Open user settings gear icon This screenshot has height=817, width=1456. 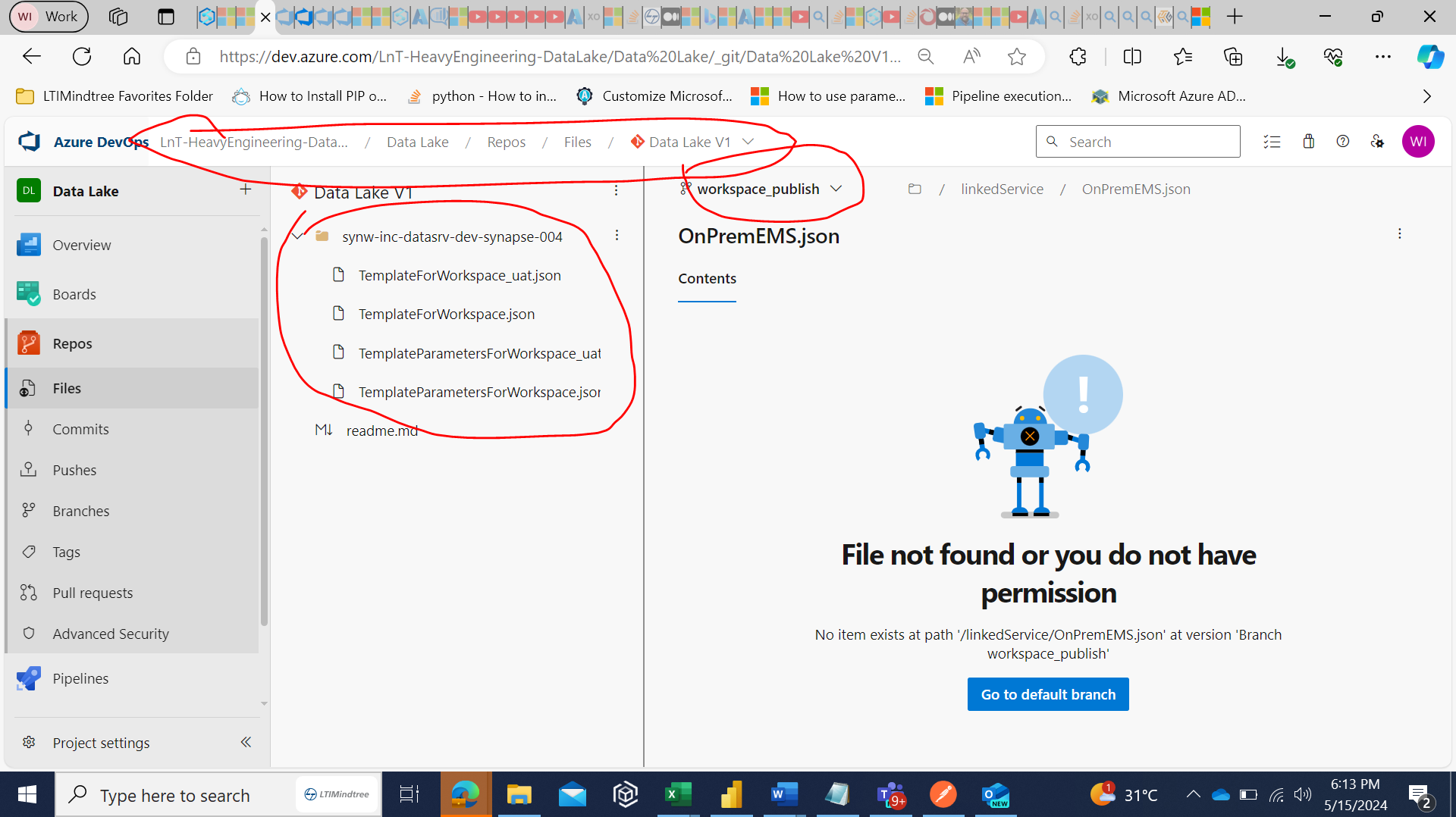click(x=1378, y=141)
